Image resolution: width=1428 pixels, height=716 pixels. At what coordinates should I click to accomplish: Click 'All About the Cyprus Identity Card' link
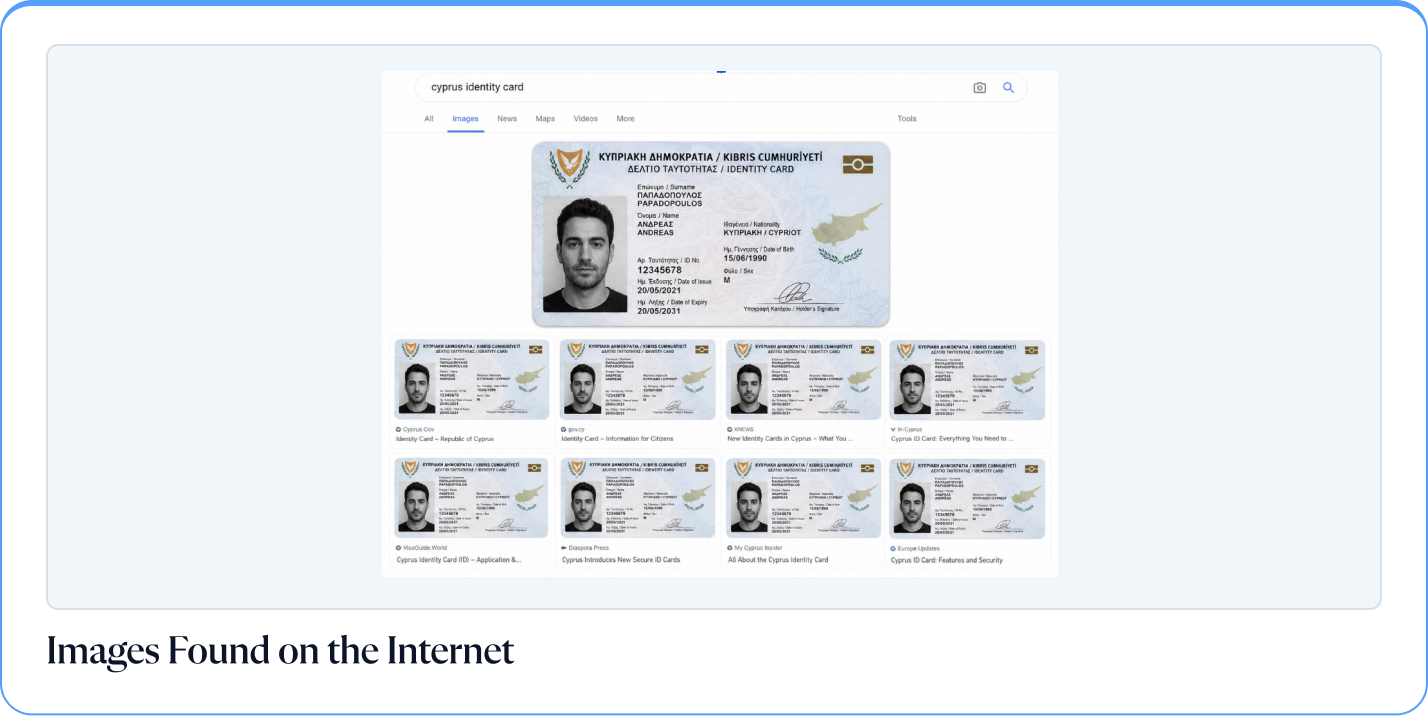point(778,560)
